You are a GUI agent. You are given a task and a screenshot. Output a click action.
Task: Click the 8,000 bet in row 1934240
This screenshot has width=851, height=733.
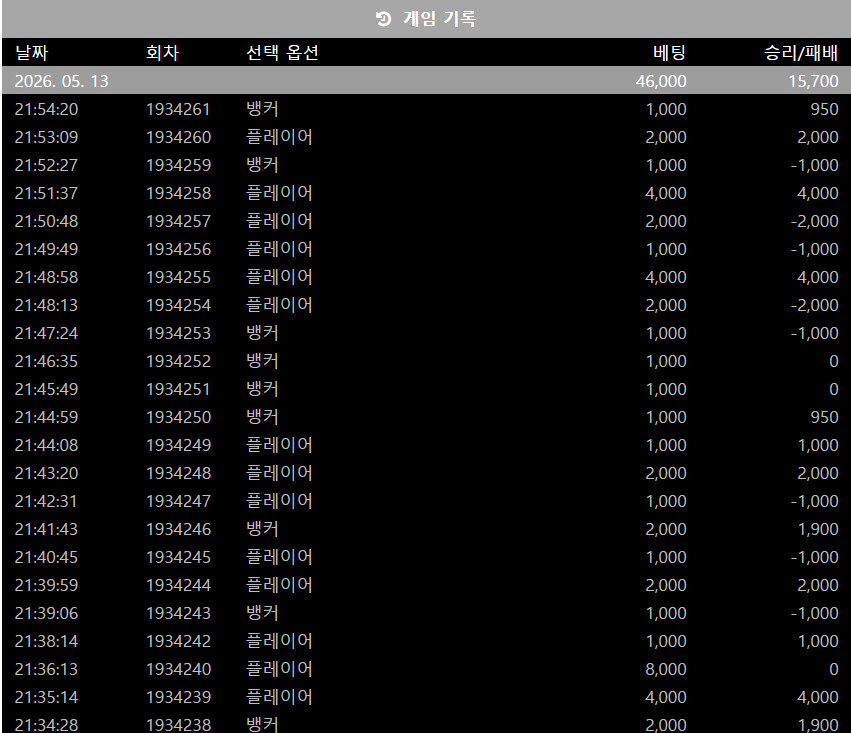tap(666, 669)
